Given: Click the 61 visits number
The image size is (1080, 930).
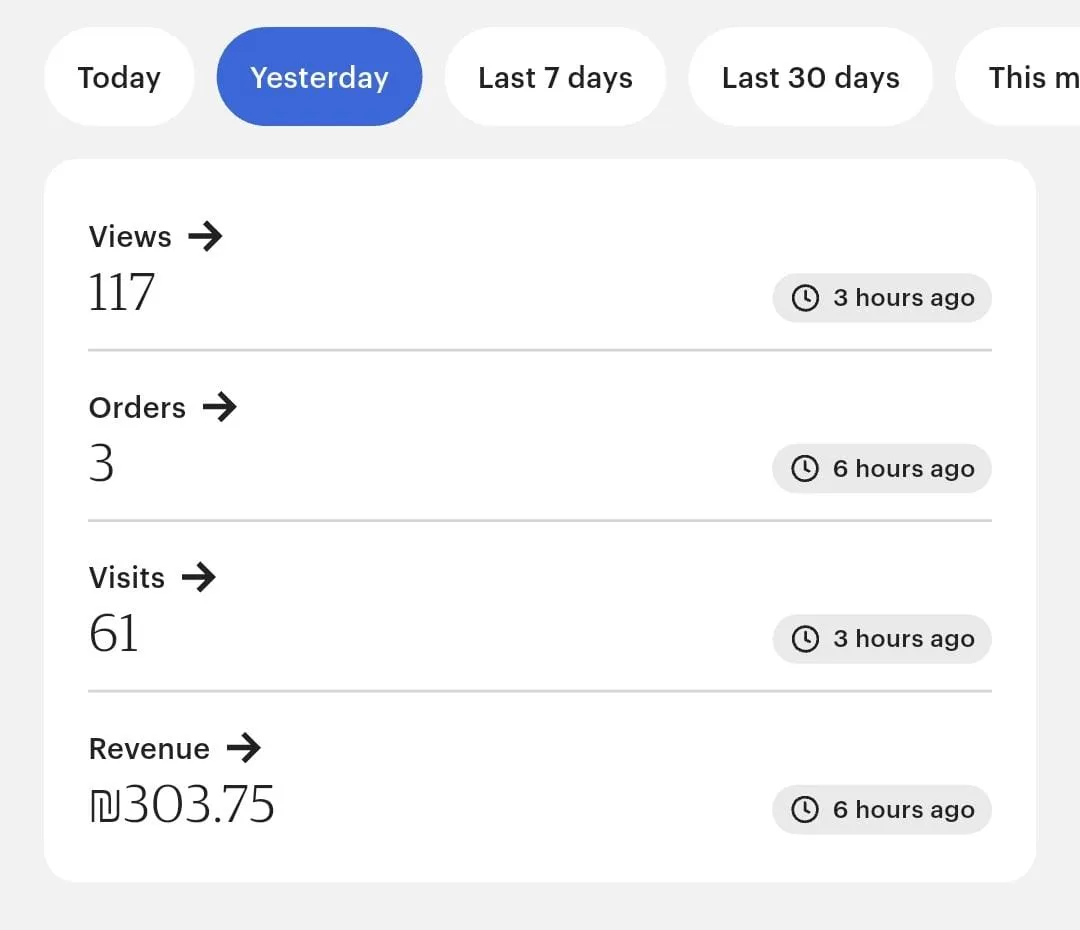Looking at the screenshot, I should 114,634.
